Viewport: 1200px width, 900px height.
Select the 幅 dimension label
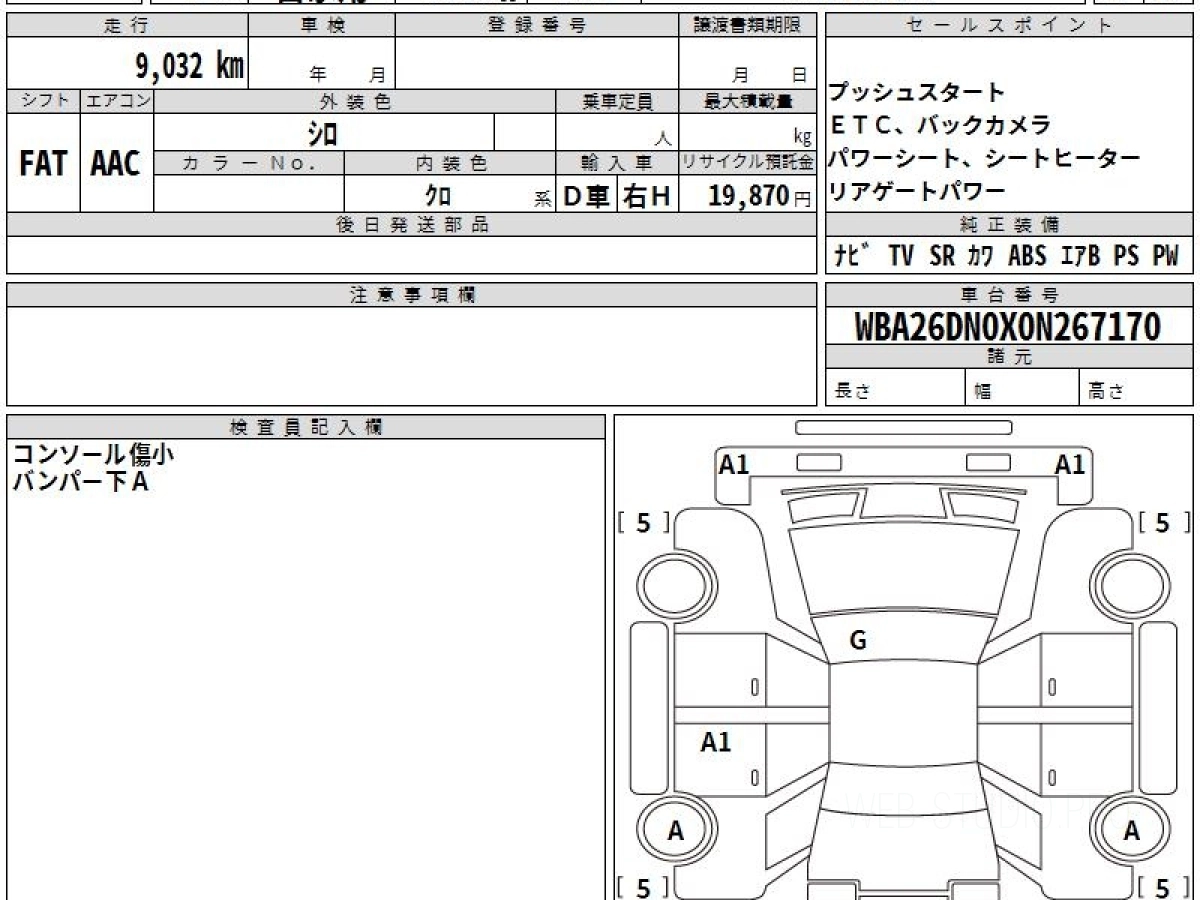pyautogui.click(x=983, y=392)
